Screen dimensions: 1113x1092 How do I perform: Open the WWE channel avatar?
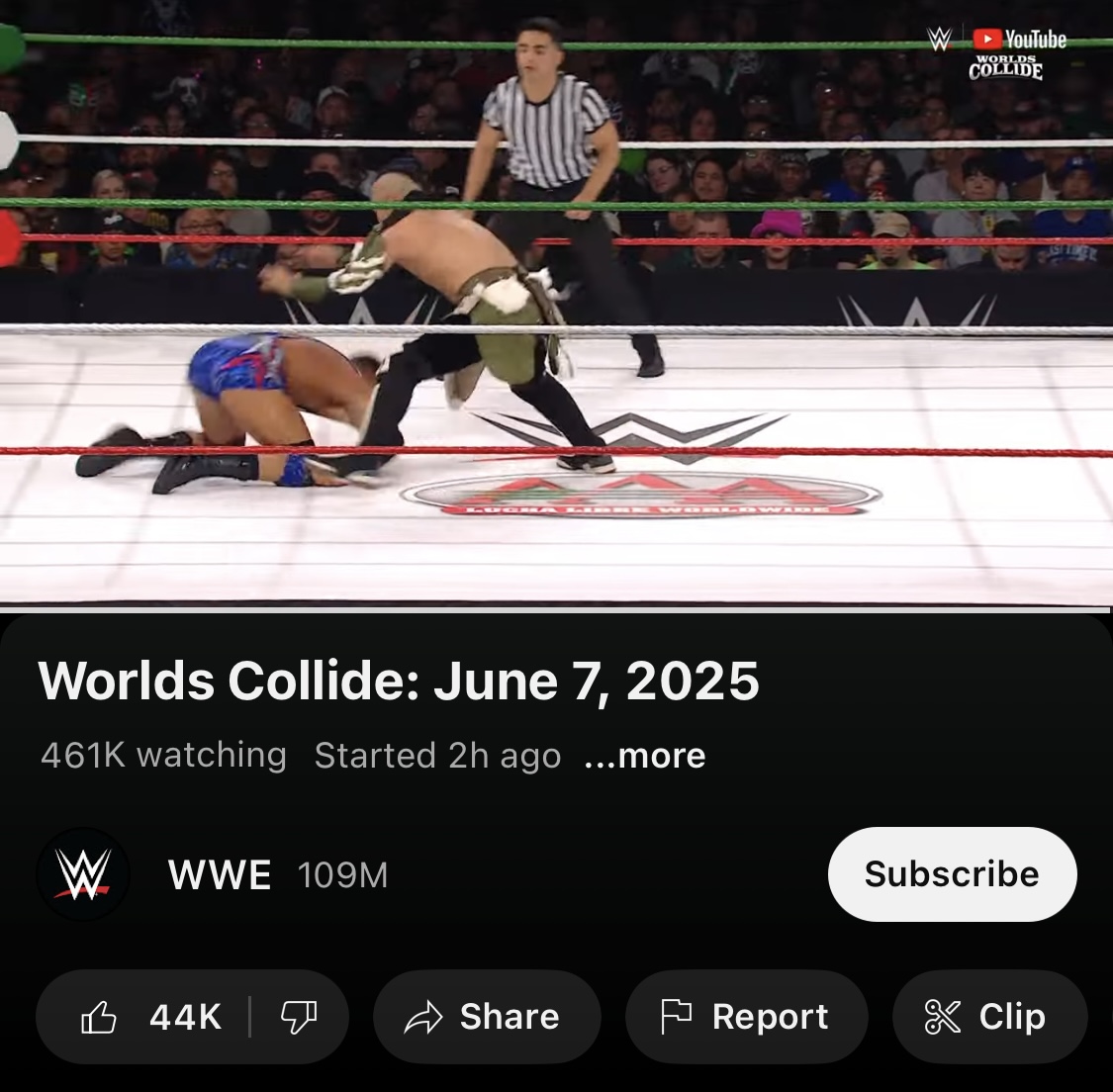(83, 874)
